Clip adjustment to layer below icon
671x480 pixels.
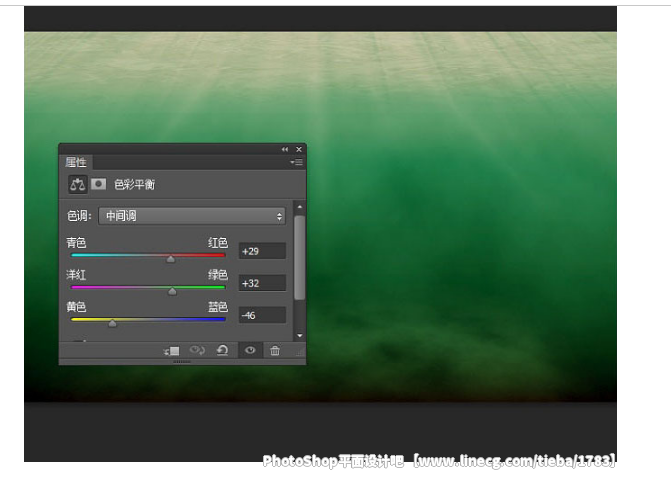click(x=172, y=351)
